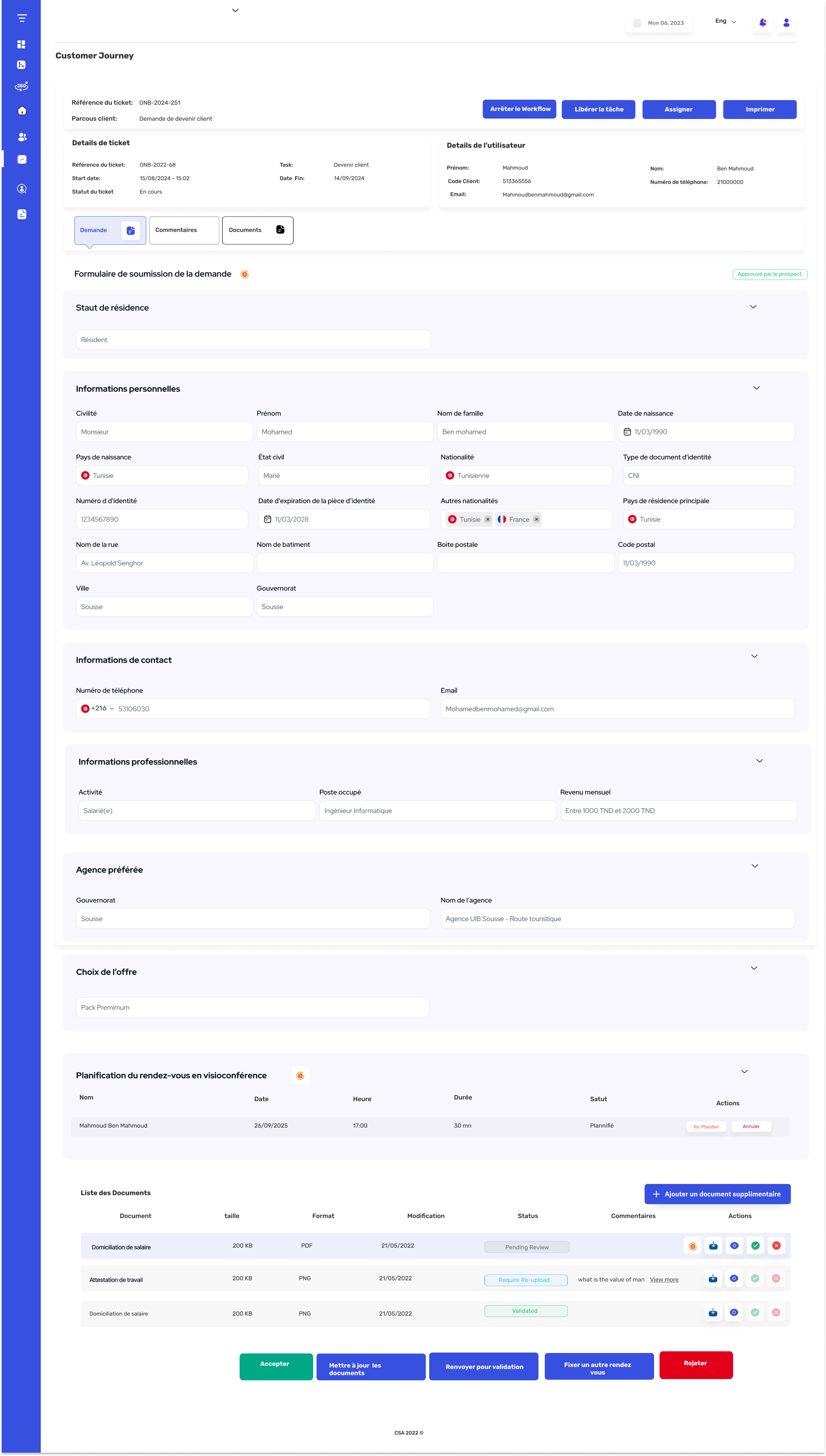Download the Pending Review PDF document
The image size is (826, 1456).
(x=713, y=1245)
